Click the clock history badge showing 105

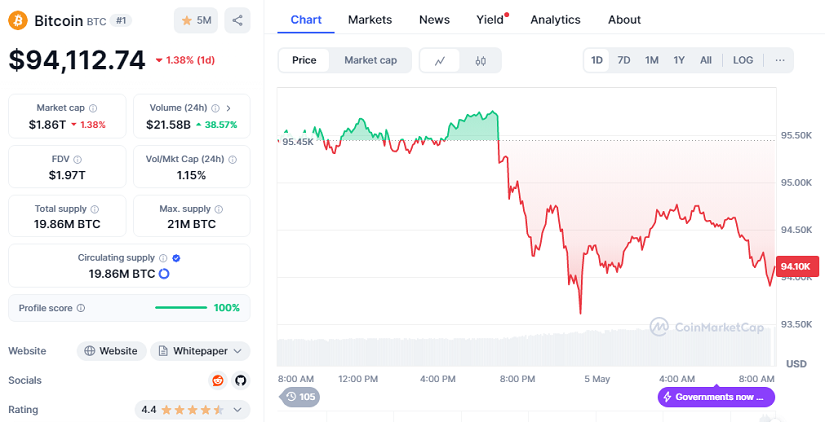[300, 397]
